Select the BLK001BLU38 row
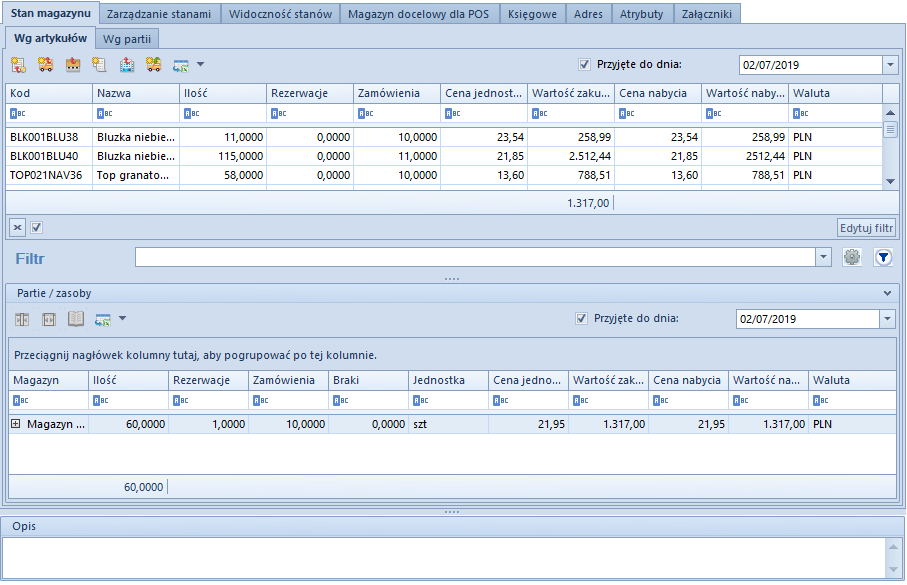Image resolution: width=907 pixels, height=585 pixels. click(x=444, y=137)
